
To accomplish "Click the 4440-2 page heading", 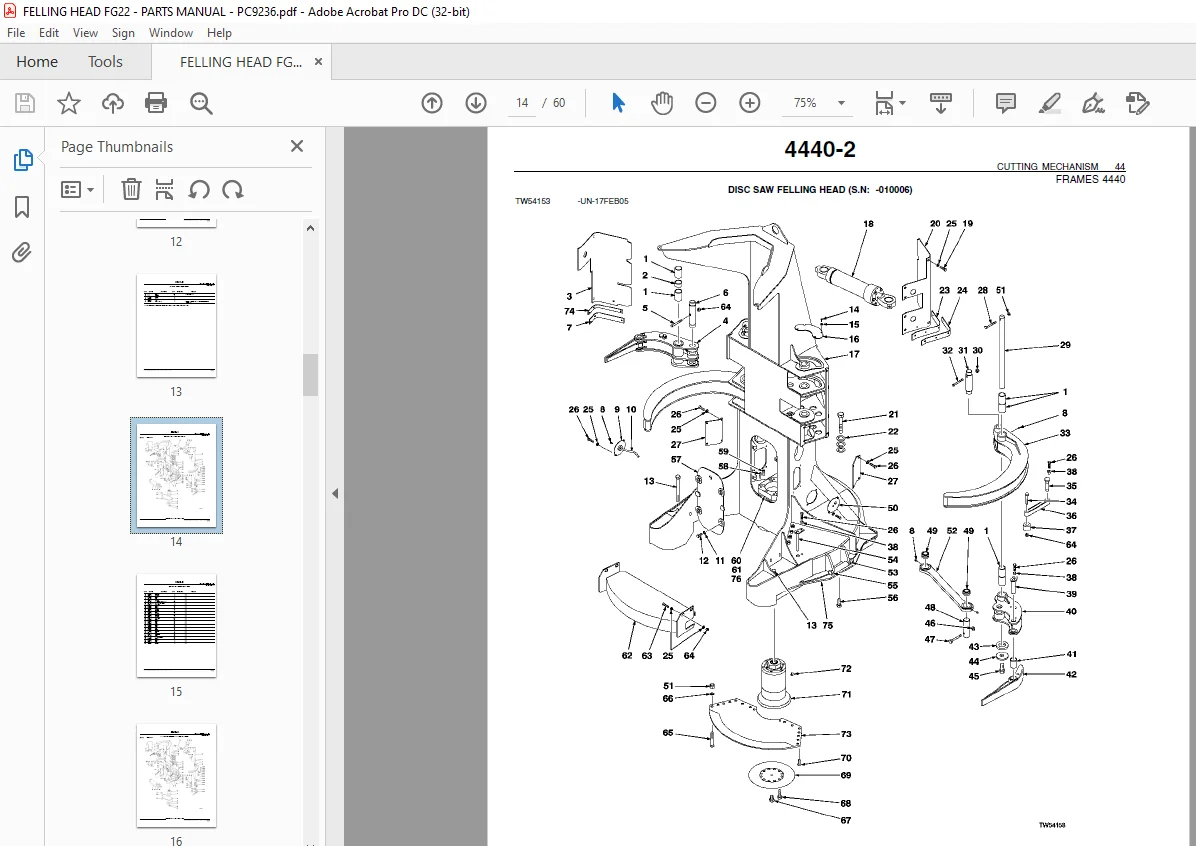I will (x=820, y=150).
